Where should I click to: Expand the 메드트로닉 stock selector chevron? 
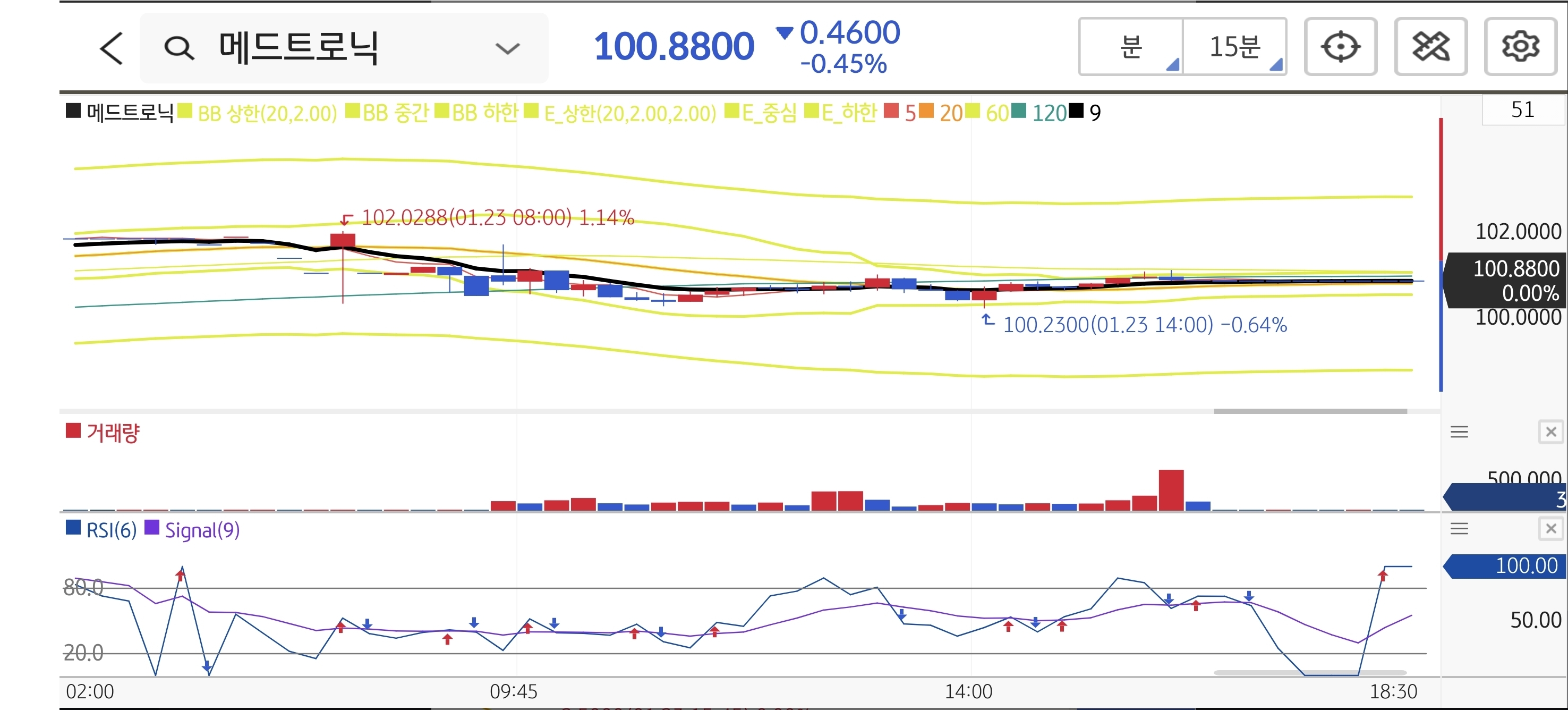[507, 48]
